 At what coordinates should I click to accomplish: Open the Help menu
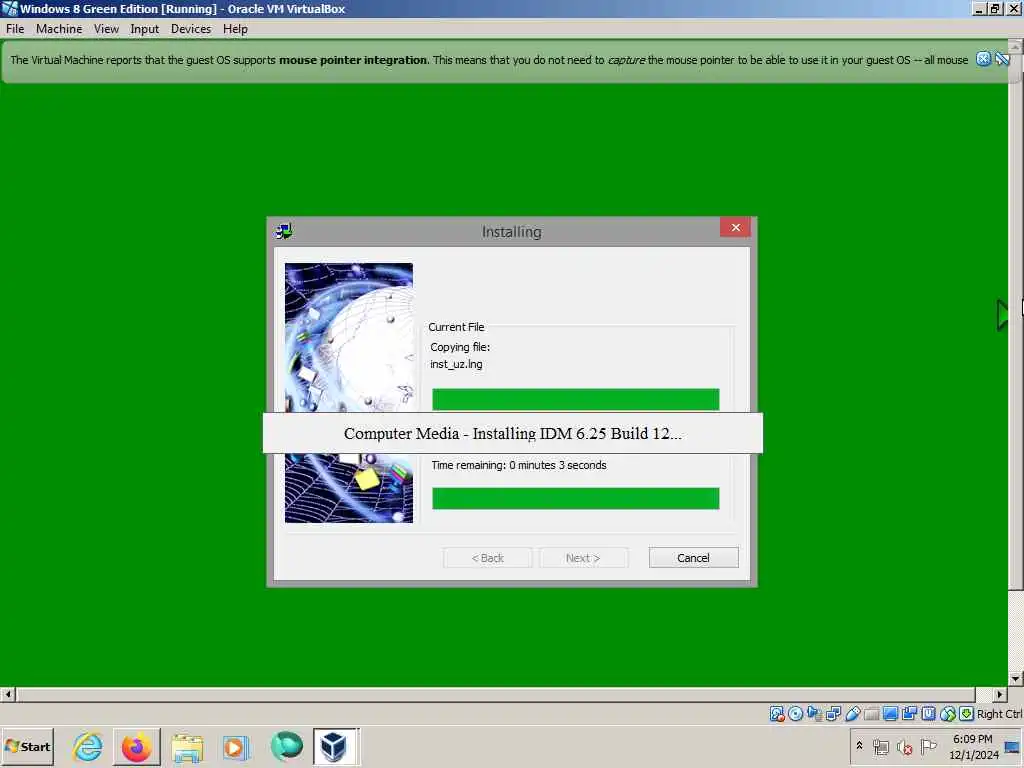click(235, 29)
